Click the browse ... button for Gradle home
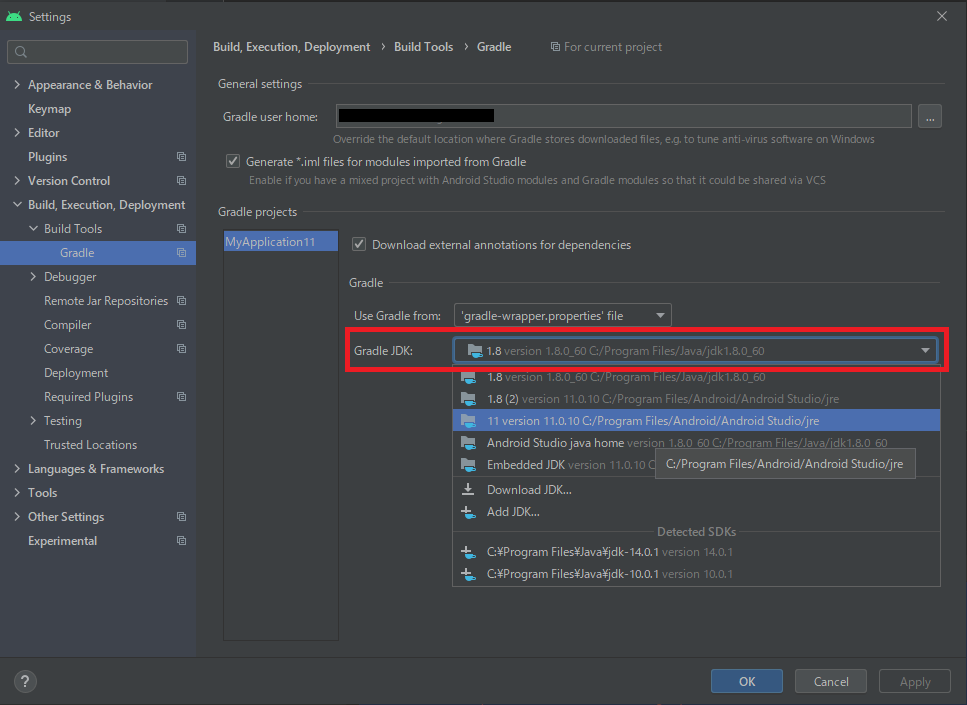The image size is (967, 705). (x=929, y=117)
